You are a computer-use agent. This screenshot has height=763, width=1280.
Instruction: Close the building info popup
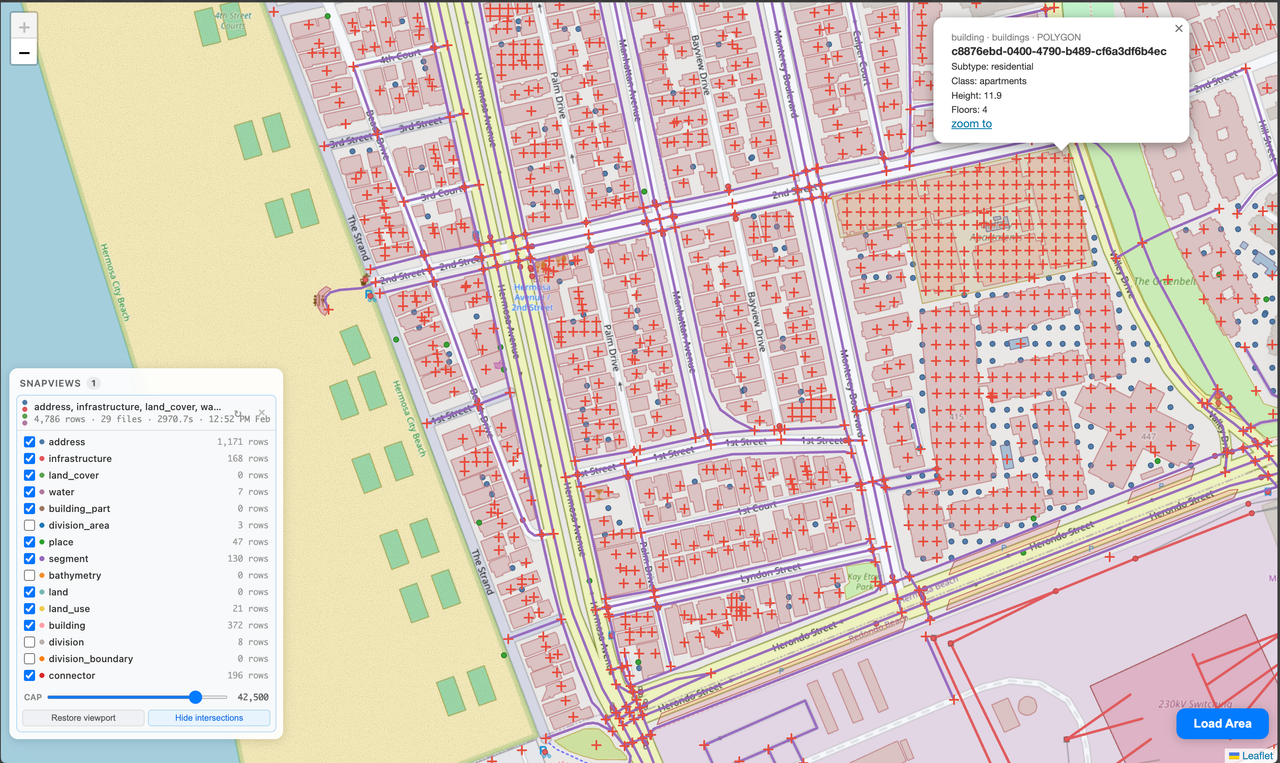click(x=1178, y=29)
